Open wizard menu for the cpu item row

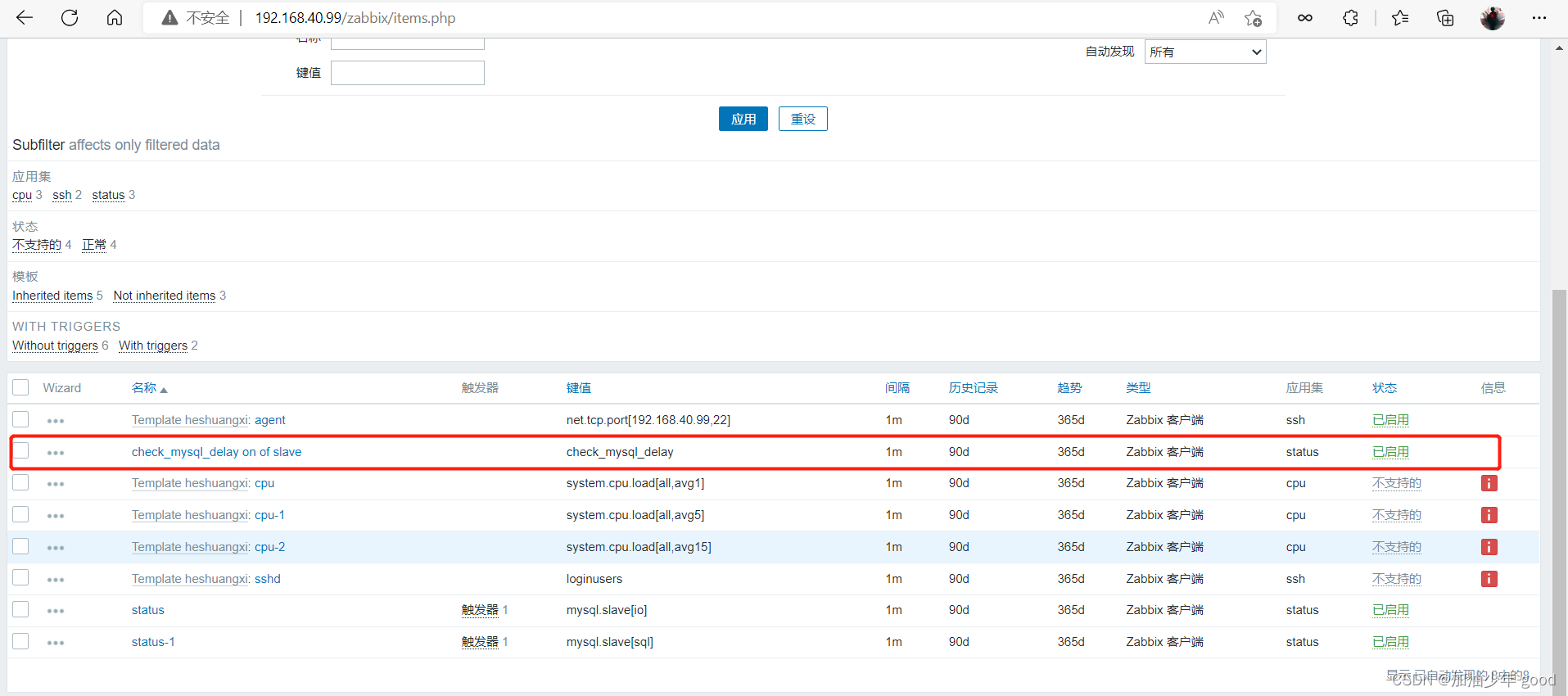[56, 484]
